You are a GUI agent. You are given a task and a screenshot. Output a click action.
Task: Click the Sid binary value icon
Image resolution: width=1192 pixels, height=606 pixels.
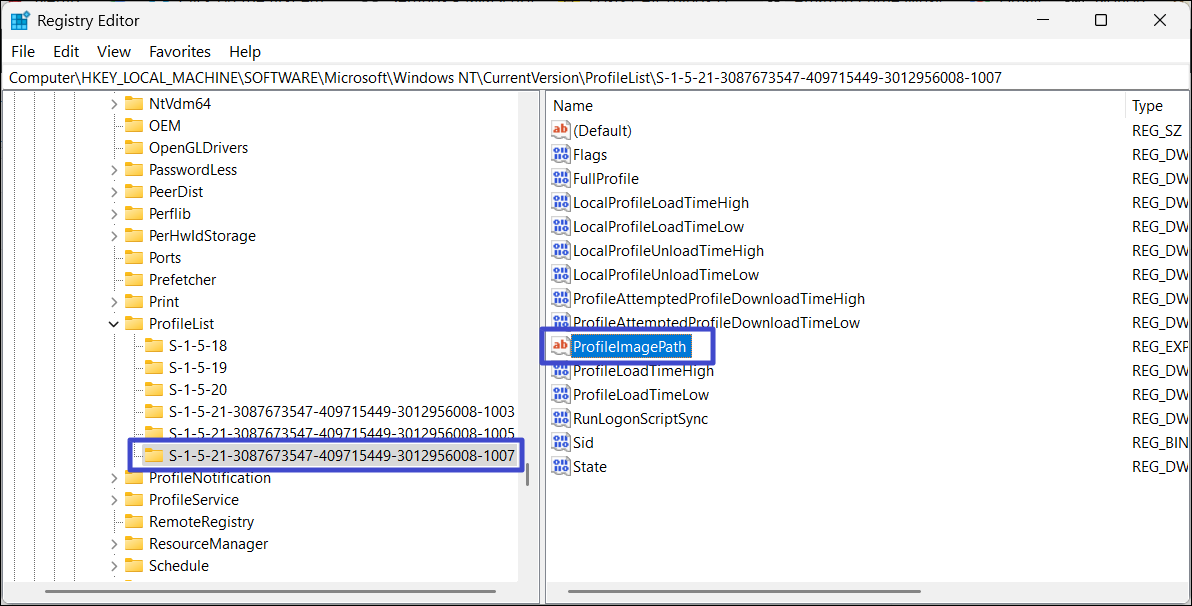click(x=561, y=443)
